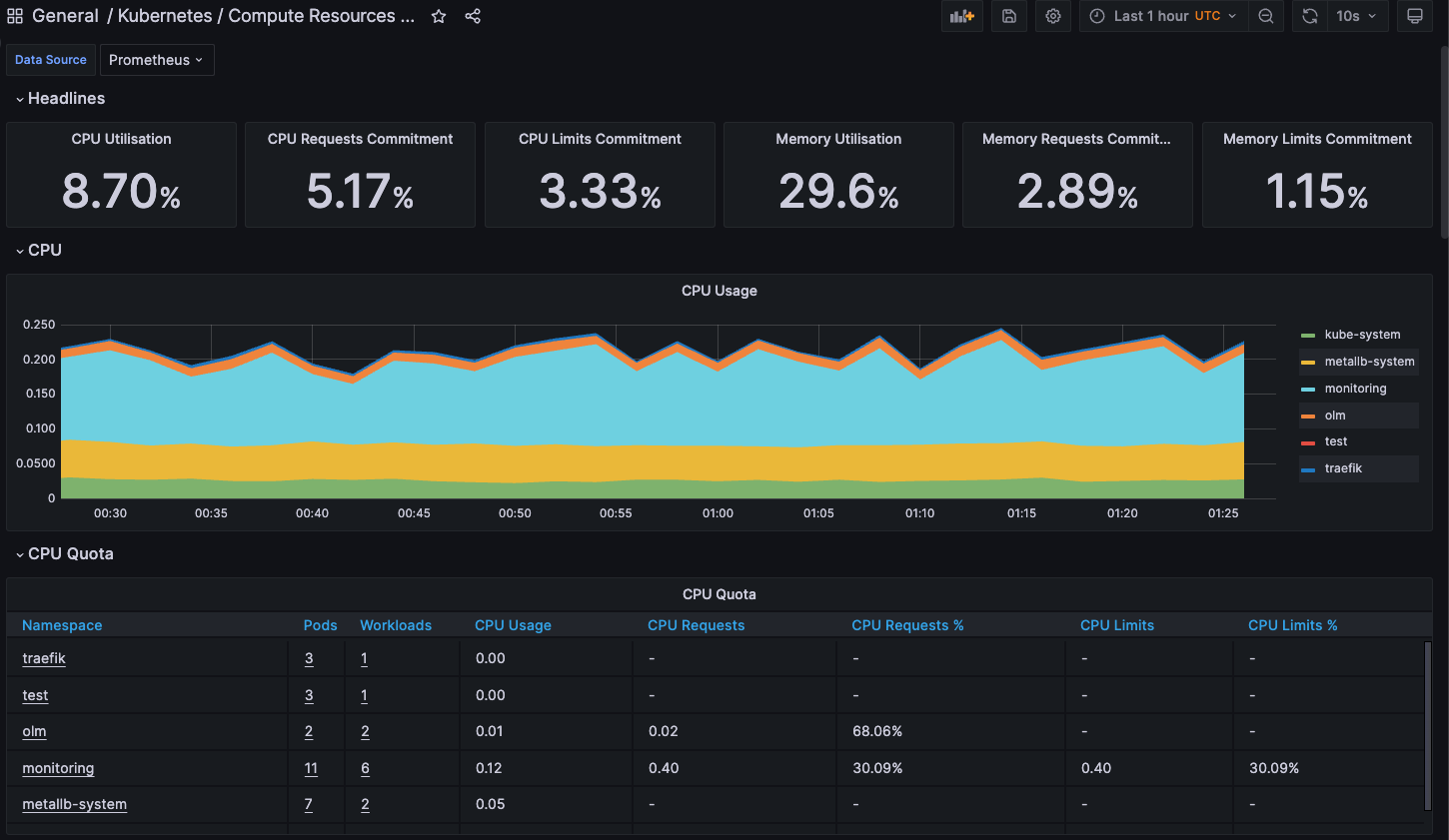This screenshot has width=1449, height=840.
Task: Open the monitoring namespace link
Action: tap(58, 768)
